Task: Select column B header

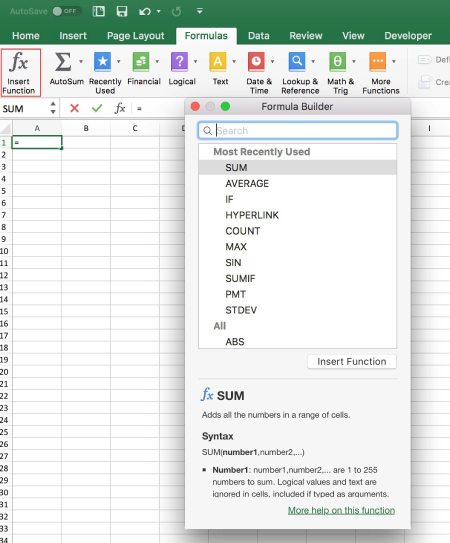Action: click(86, 128)
